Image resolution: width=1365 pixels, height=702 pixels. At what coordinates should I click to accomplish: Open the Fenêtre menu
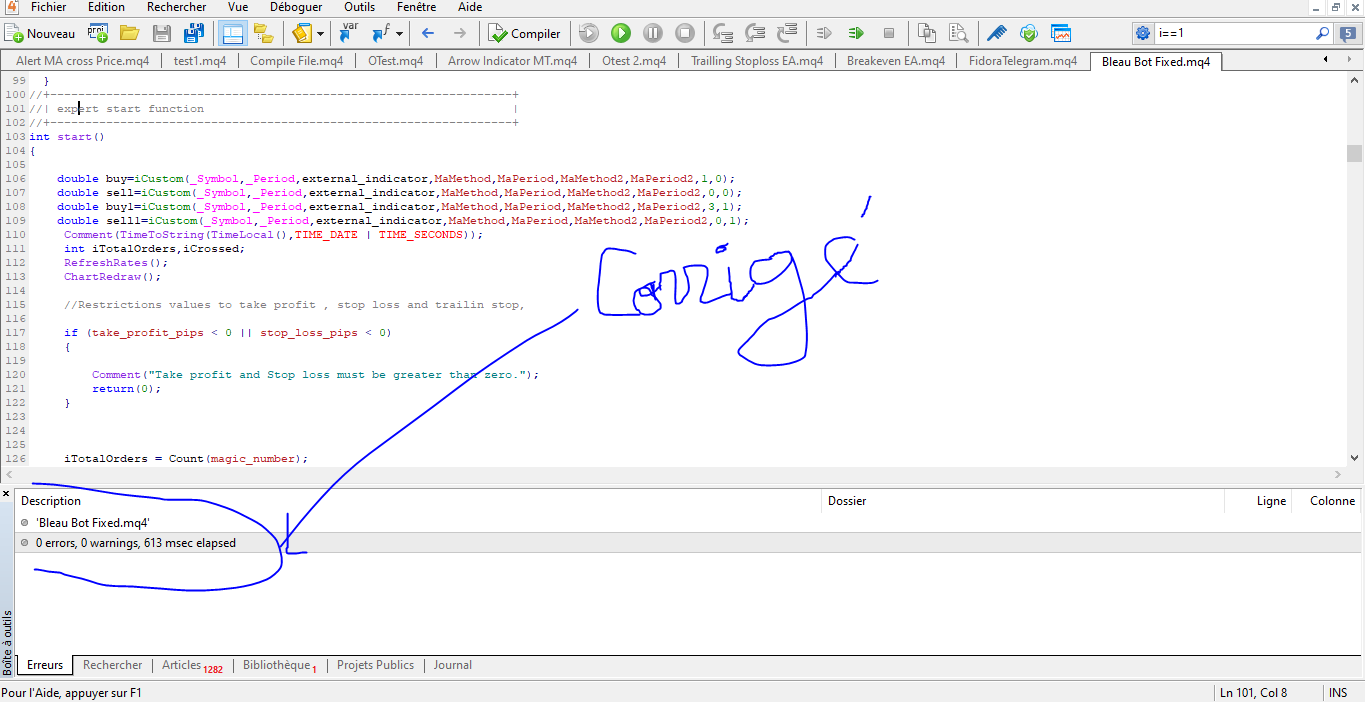point(417,7)
